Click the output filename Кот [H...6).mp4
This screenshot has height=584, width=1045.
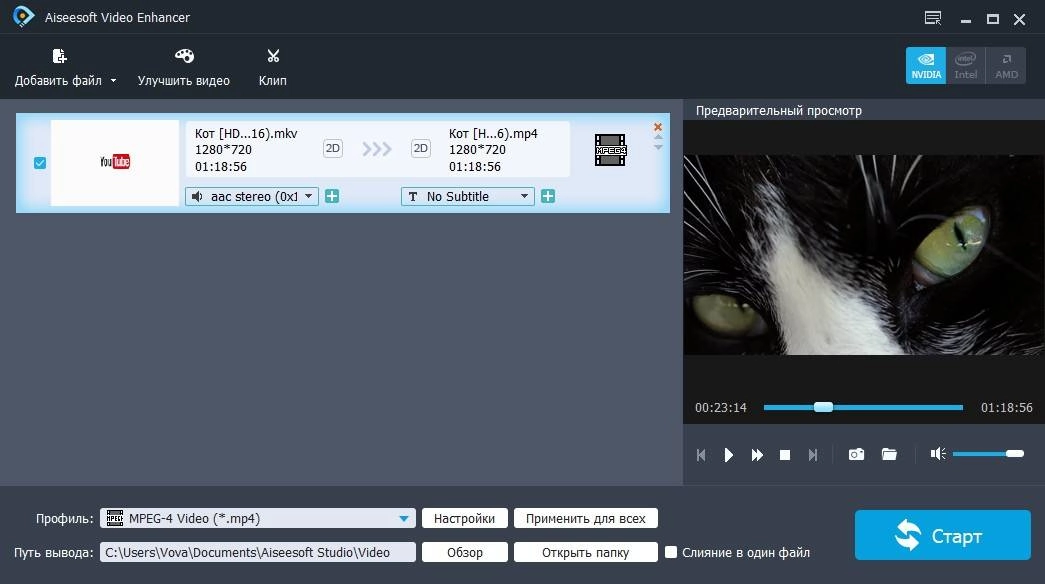coord(493,133)
